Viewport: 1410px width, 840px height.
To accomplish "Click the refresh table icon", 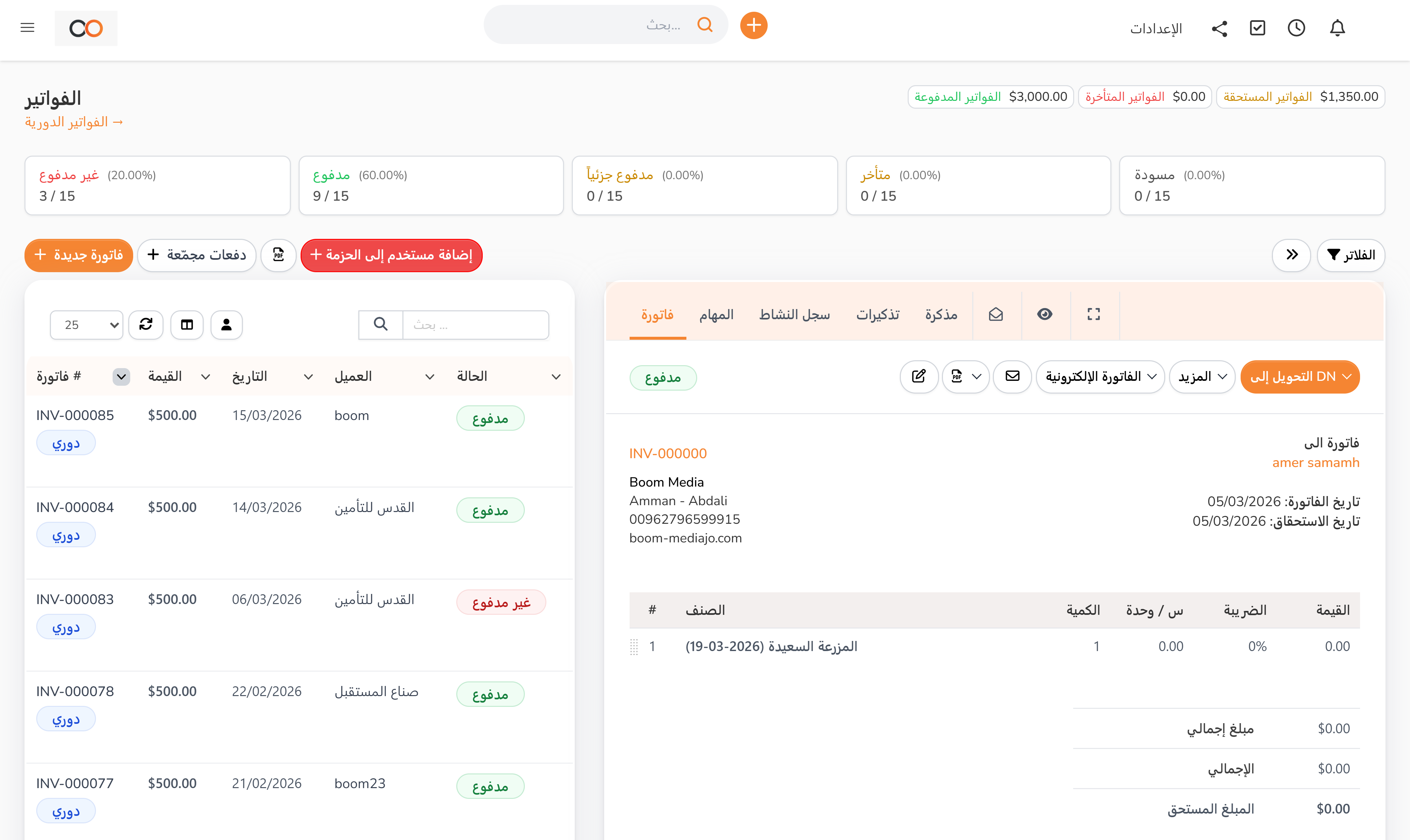I will click(x=146, y=324).
